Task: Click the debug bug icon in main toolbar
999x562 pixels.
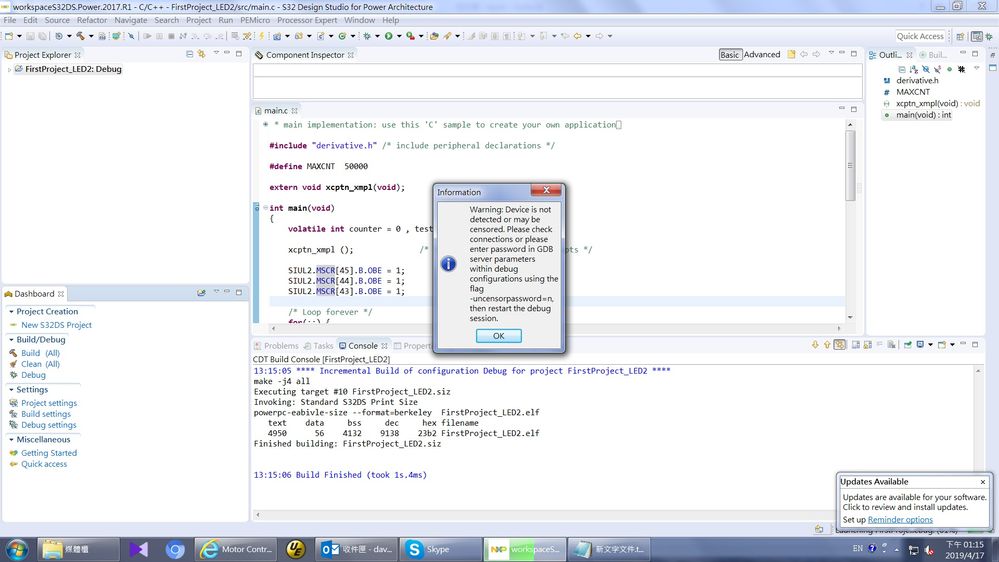Action: [367, 36]
